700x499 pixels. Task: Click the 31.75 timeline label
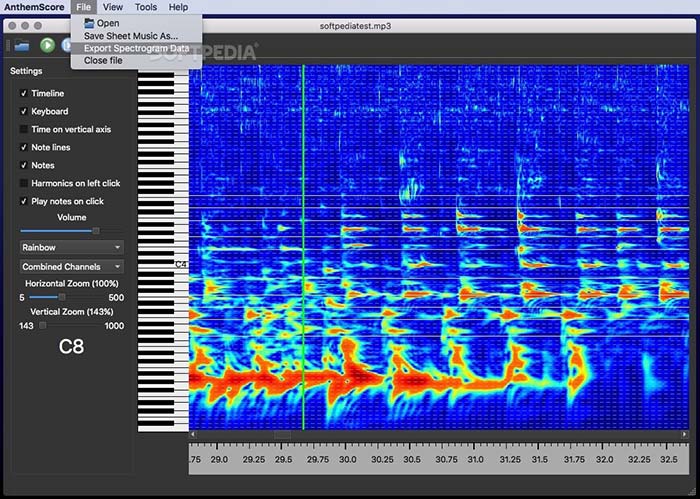coord(574,459)
